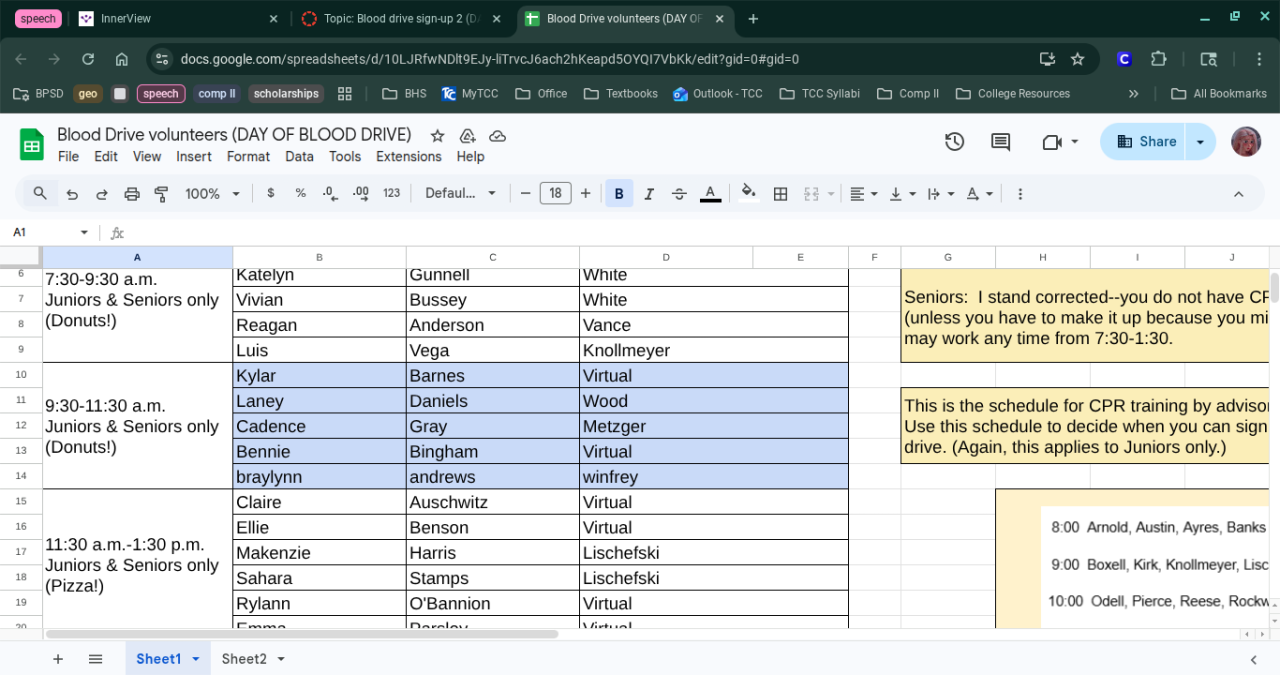1280x675 pixels.
Task: Toggle strikethrough formatting
Action: pos(679,194)
